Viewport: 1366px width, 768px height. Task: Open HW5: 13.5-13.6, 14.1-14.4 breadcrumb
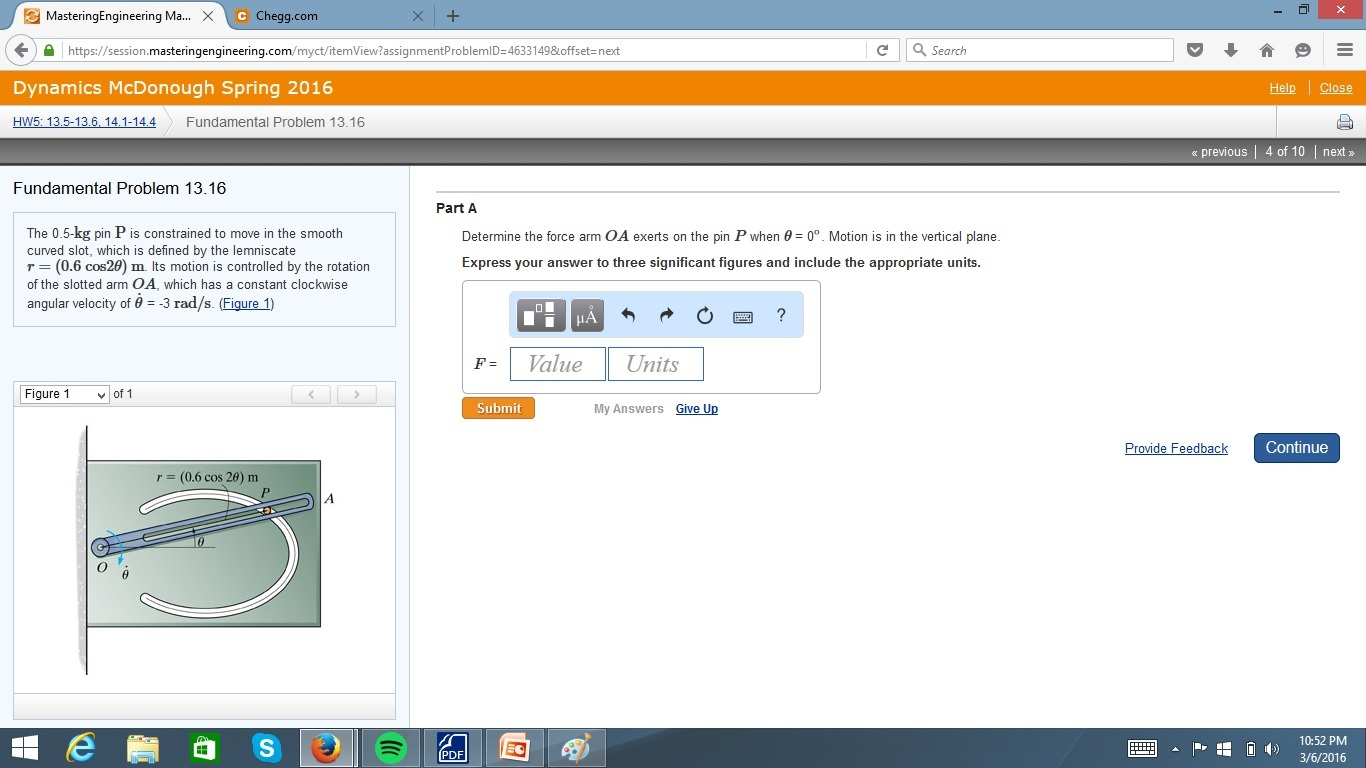point(83,122)
